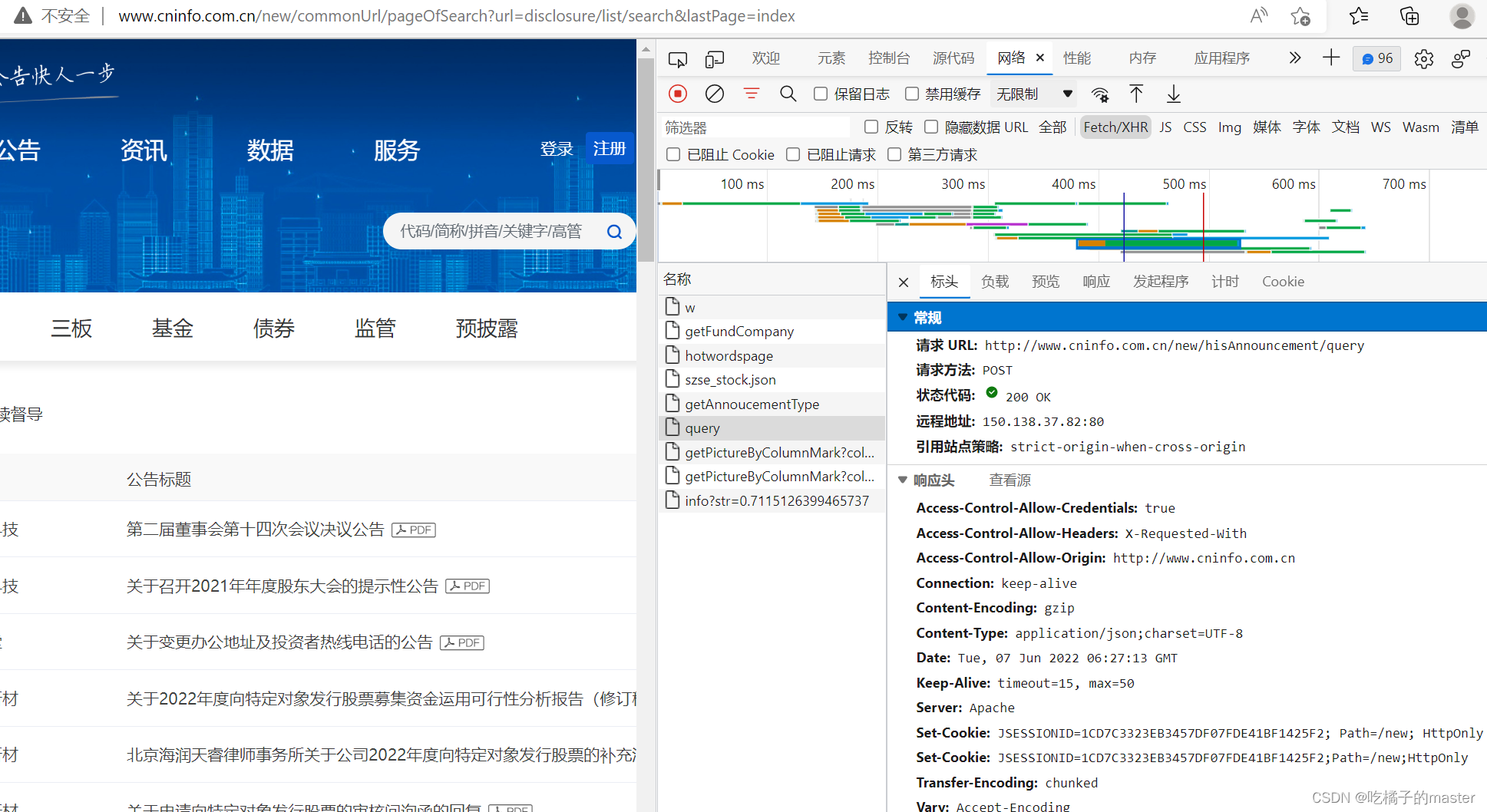This screenshot has width=1487, height=812.
Task: Clear the network log
Action: 714,94
